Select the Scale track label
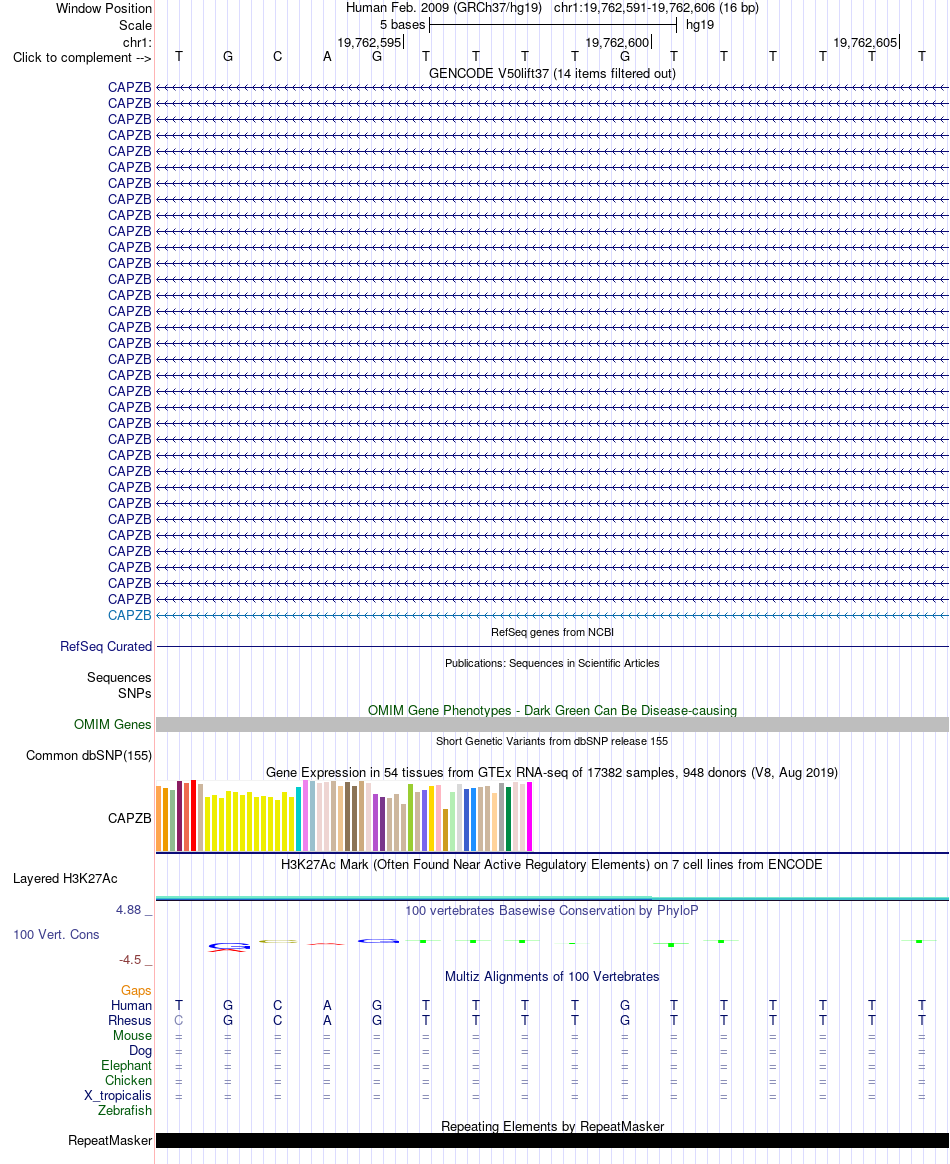The image size is (950, 1164). (x=135, y=25)
